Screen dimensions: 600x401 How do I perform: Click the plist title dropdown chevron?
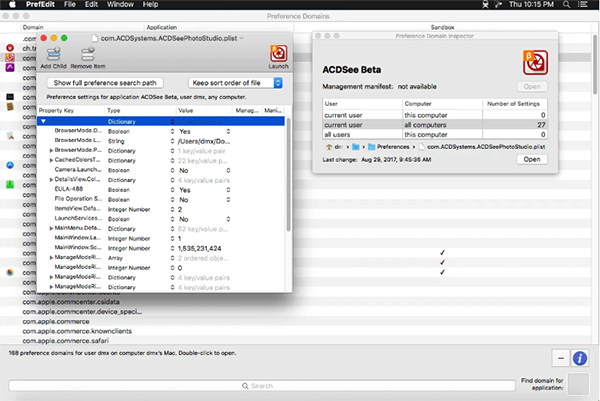coord(241,38)
